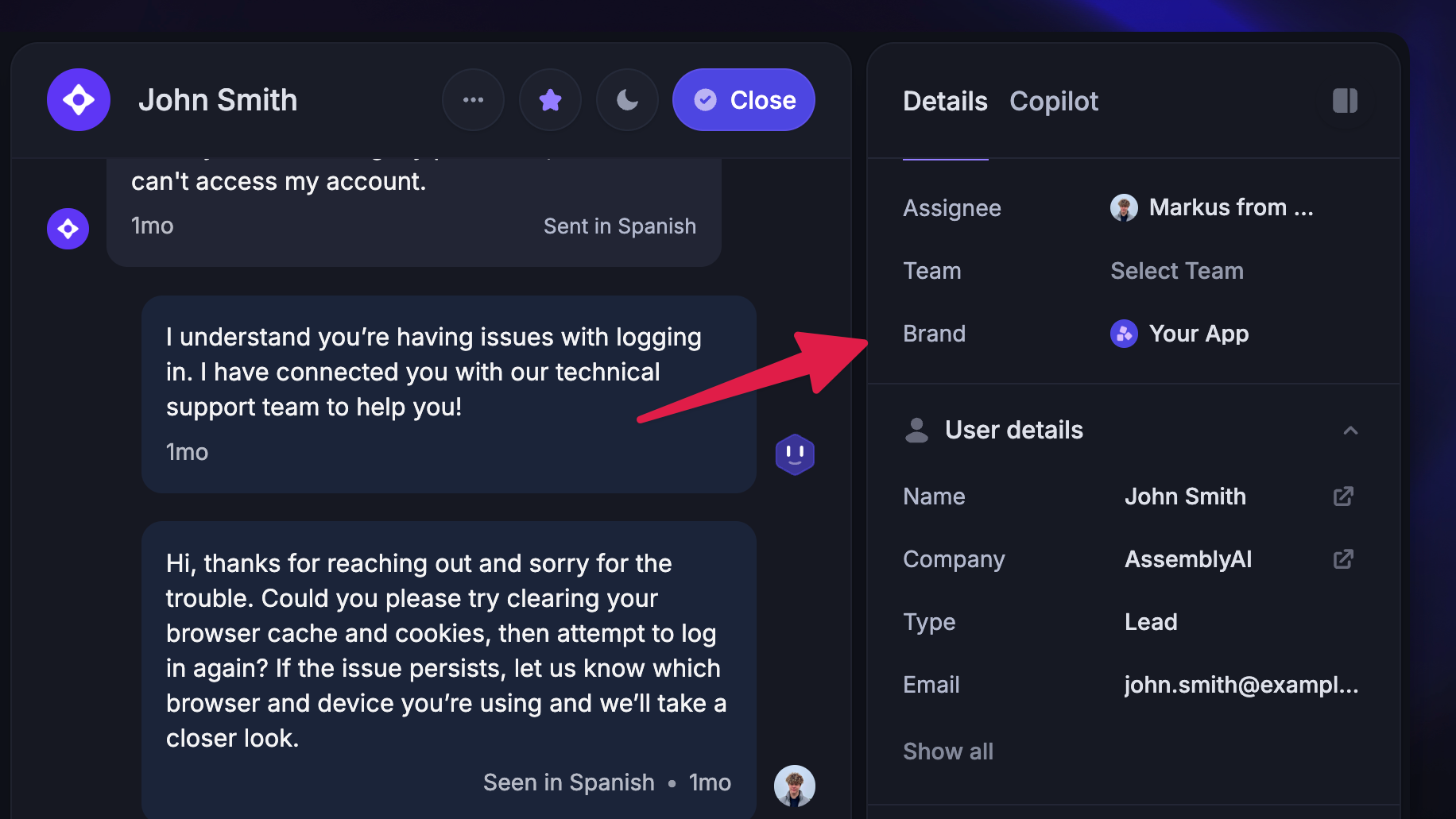The width and height of the screenshot is (1456, 819).
Task: Open the three-dot more options menu
Action: (473, 100)
